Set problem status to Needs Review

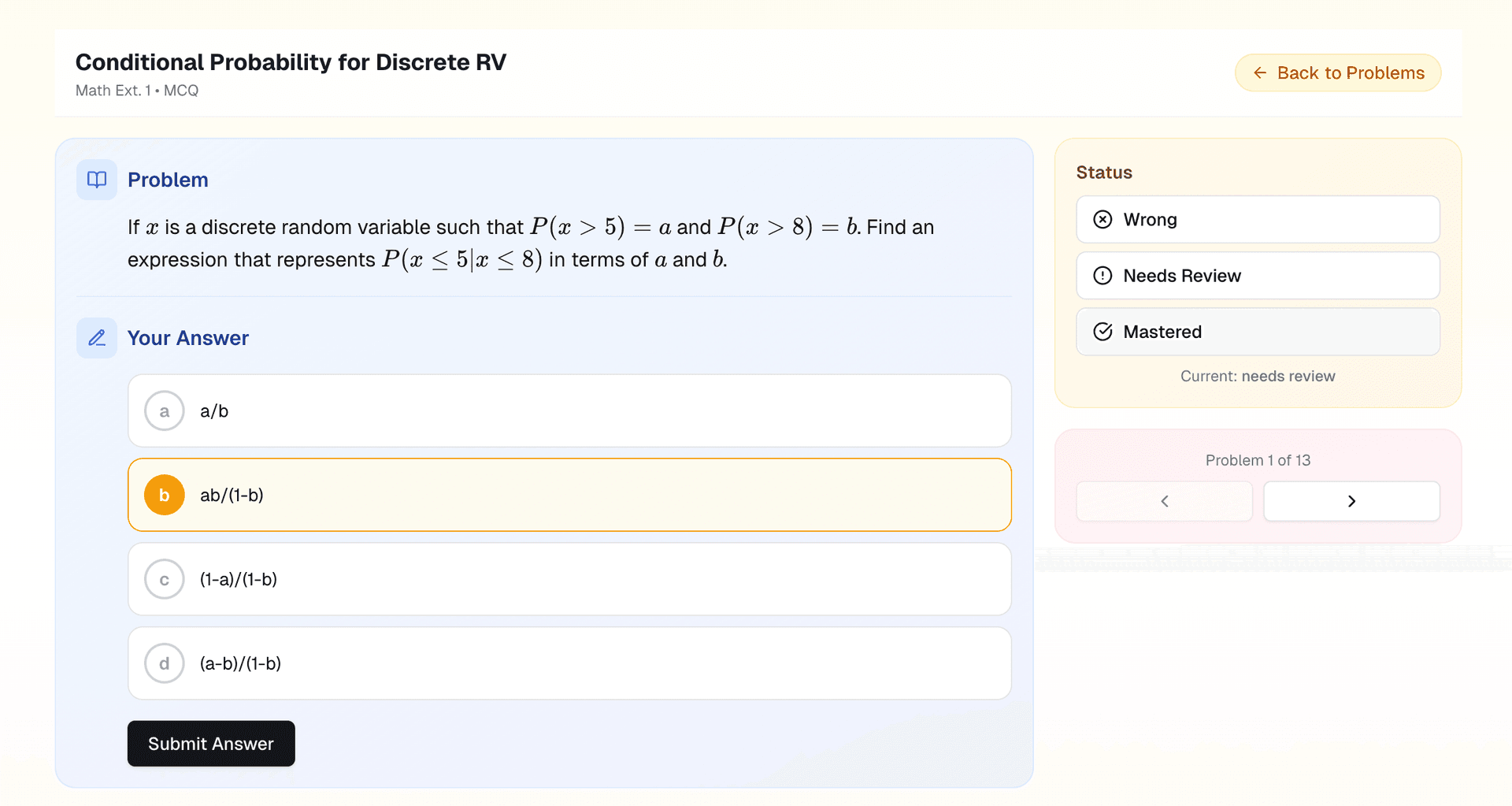click(x=1258, y=276)
